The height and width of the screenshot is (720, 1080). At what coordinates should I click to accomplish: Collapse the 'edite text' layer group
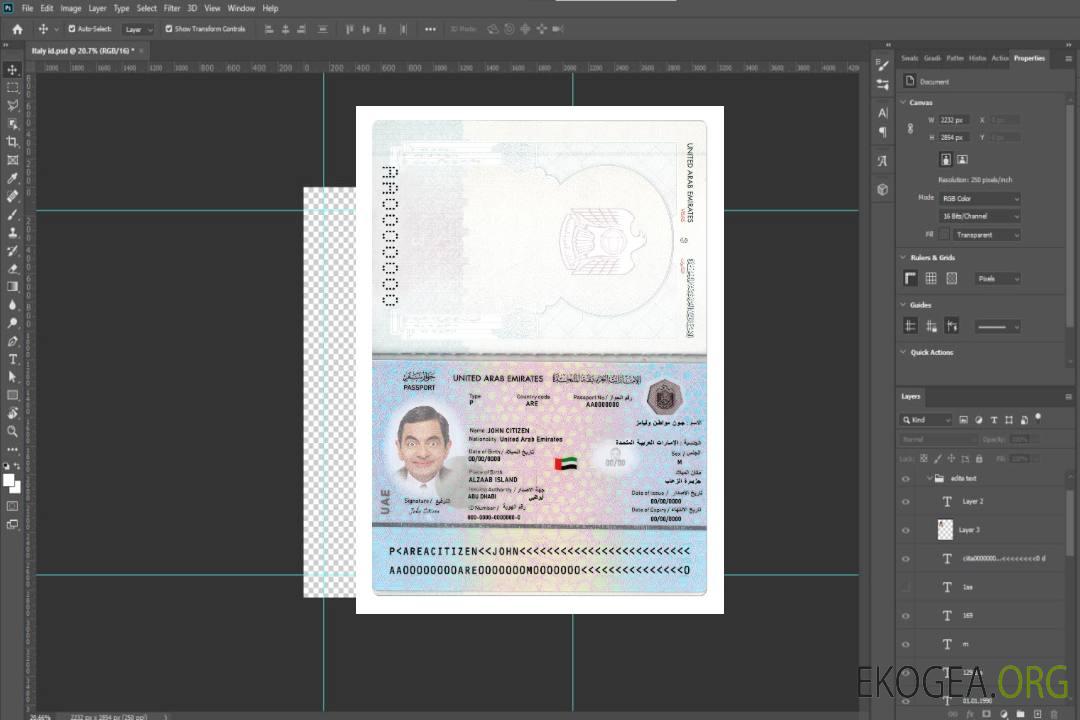[929, 478]
